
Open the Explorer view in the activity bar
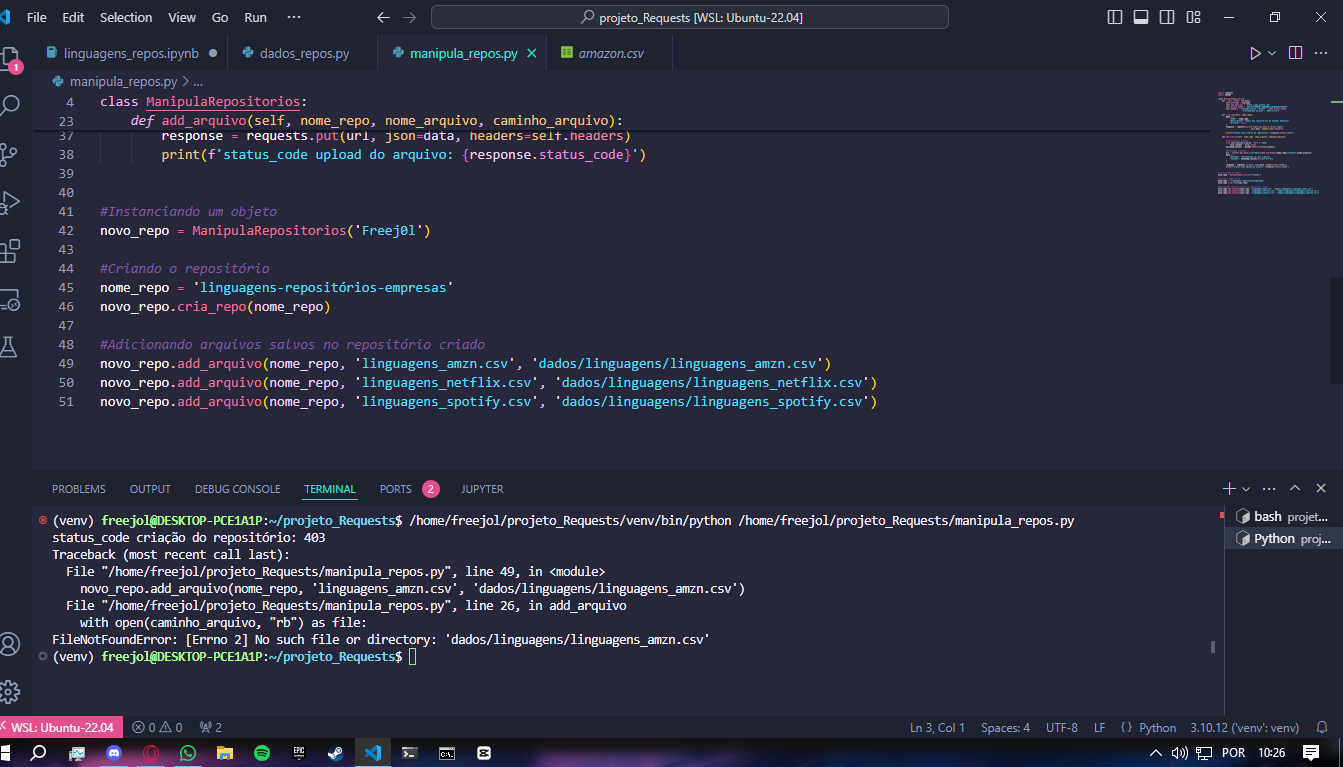(10, 56)
